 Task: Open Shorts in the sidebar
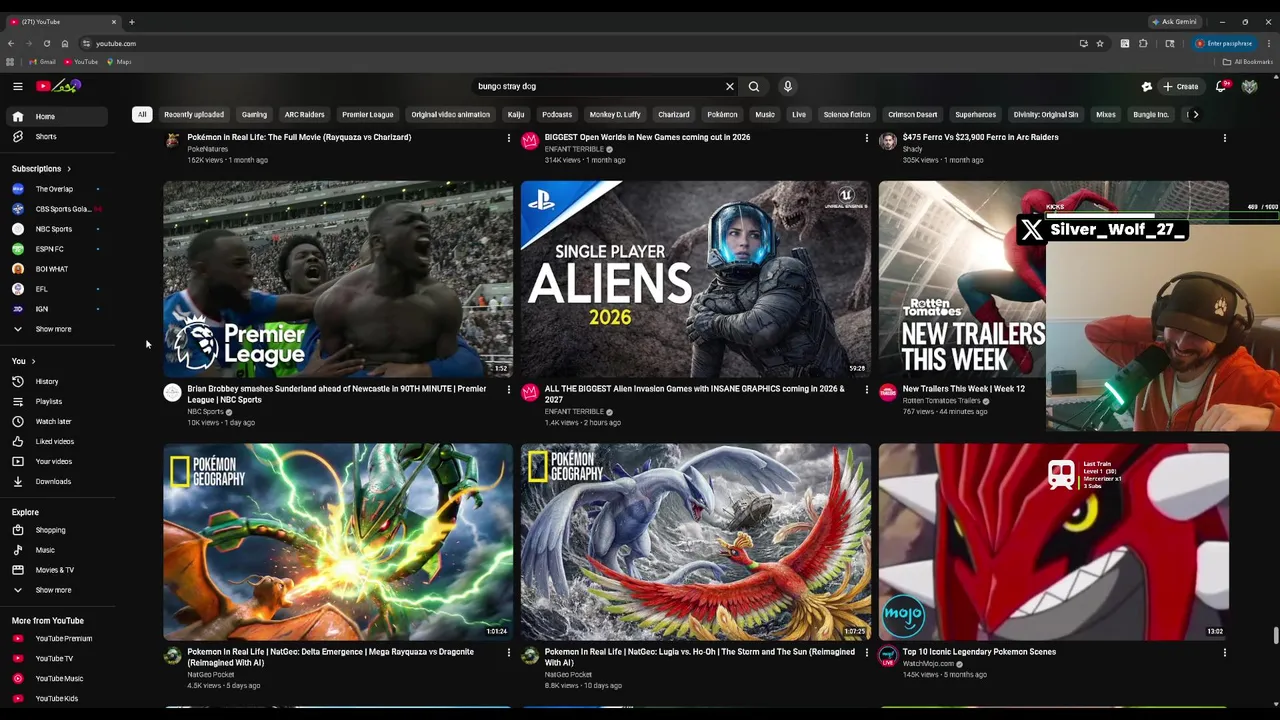click(x=58, y=136)
